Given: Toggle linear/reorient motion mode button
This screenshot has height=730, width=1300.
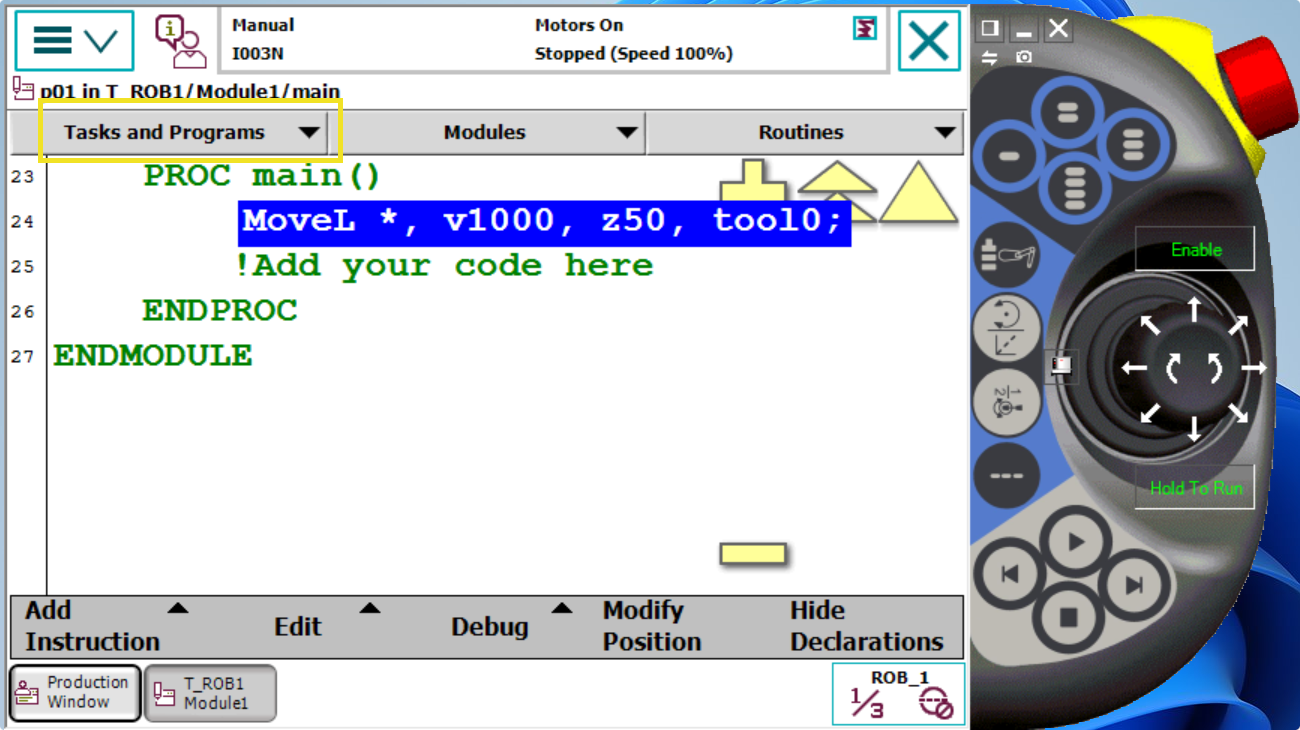Looking at the screenshot, I should [1006, 329].
